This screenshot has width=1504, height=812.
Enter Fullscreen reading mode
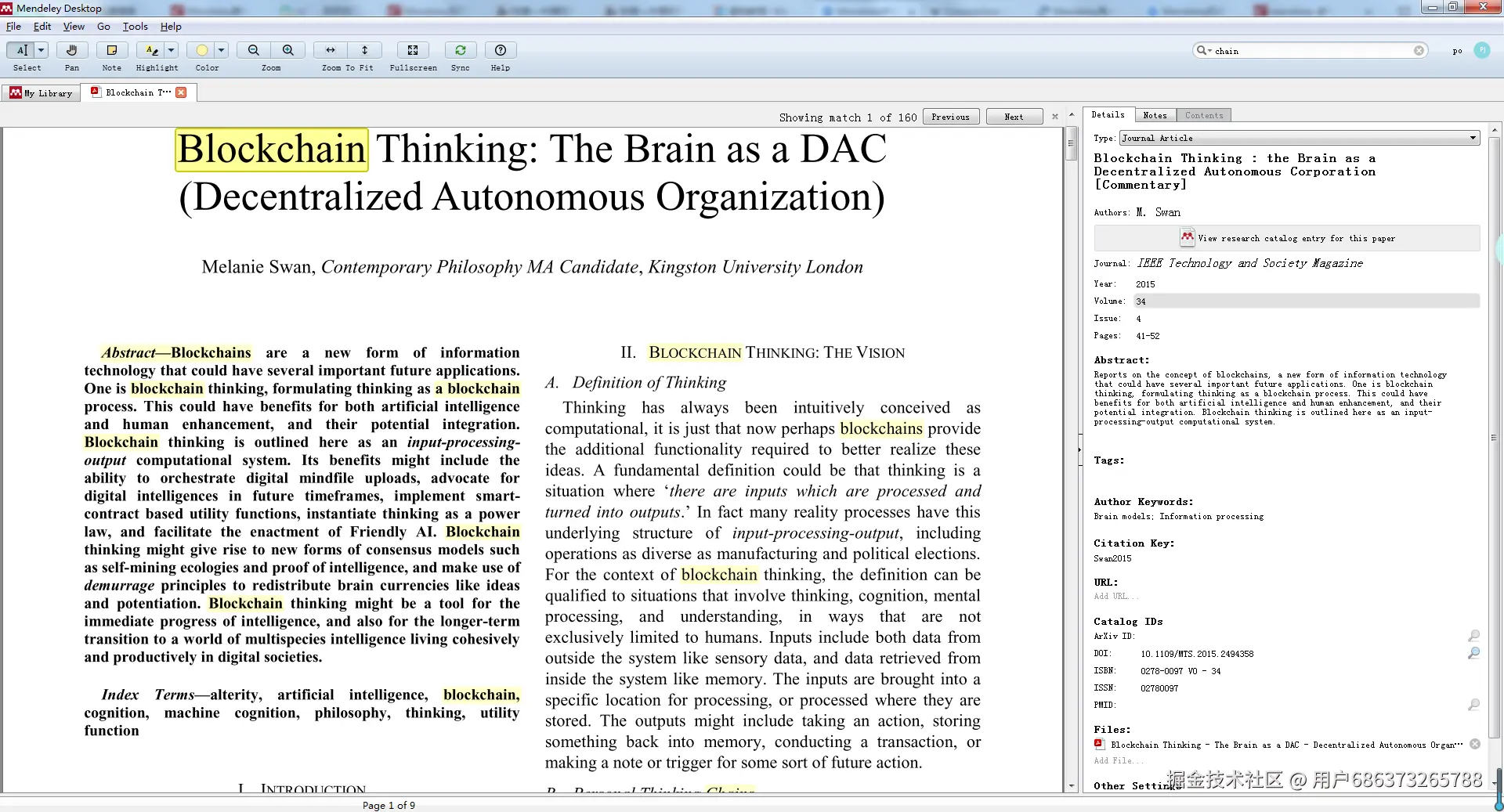tap(413, 50)
